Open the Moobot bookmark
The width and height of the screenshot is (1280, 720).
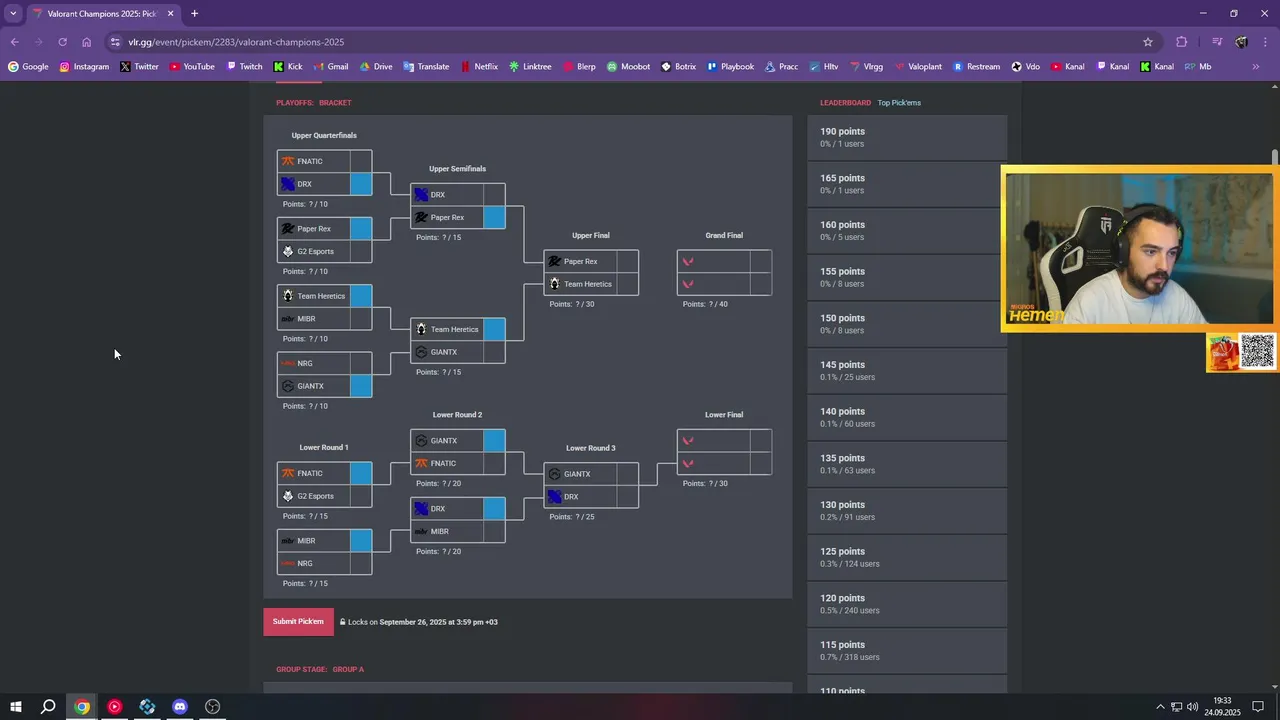point(628,67)
